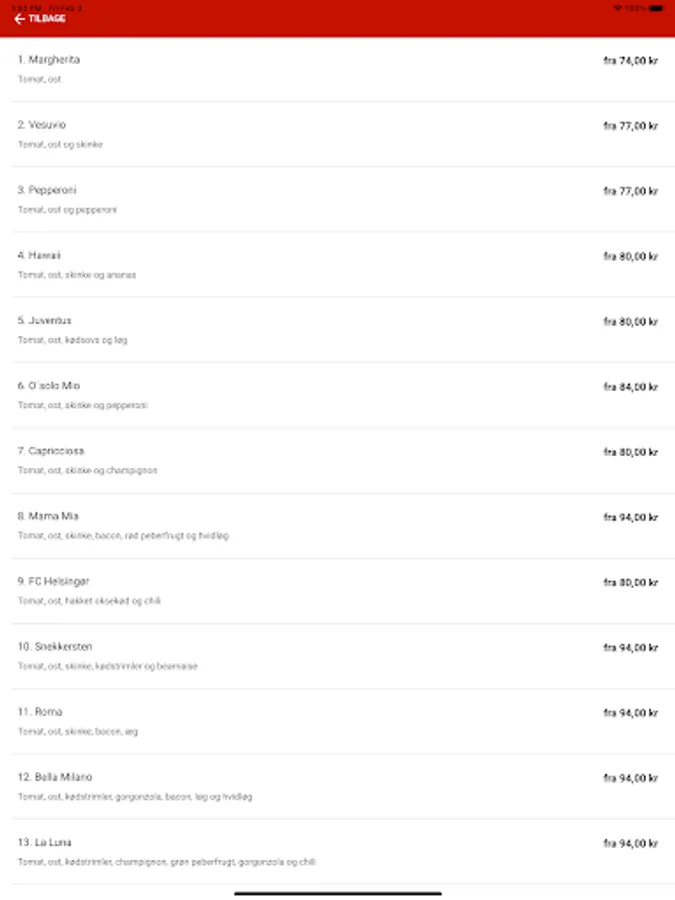Select the 2. Vesuvio menu entry
This screenshot has height=900, width=675.
click(338, 134)
